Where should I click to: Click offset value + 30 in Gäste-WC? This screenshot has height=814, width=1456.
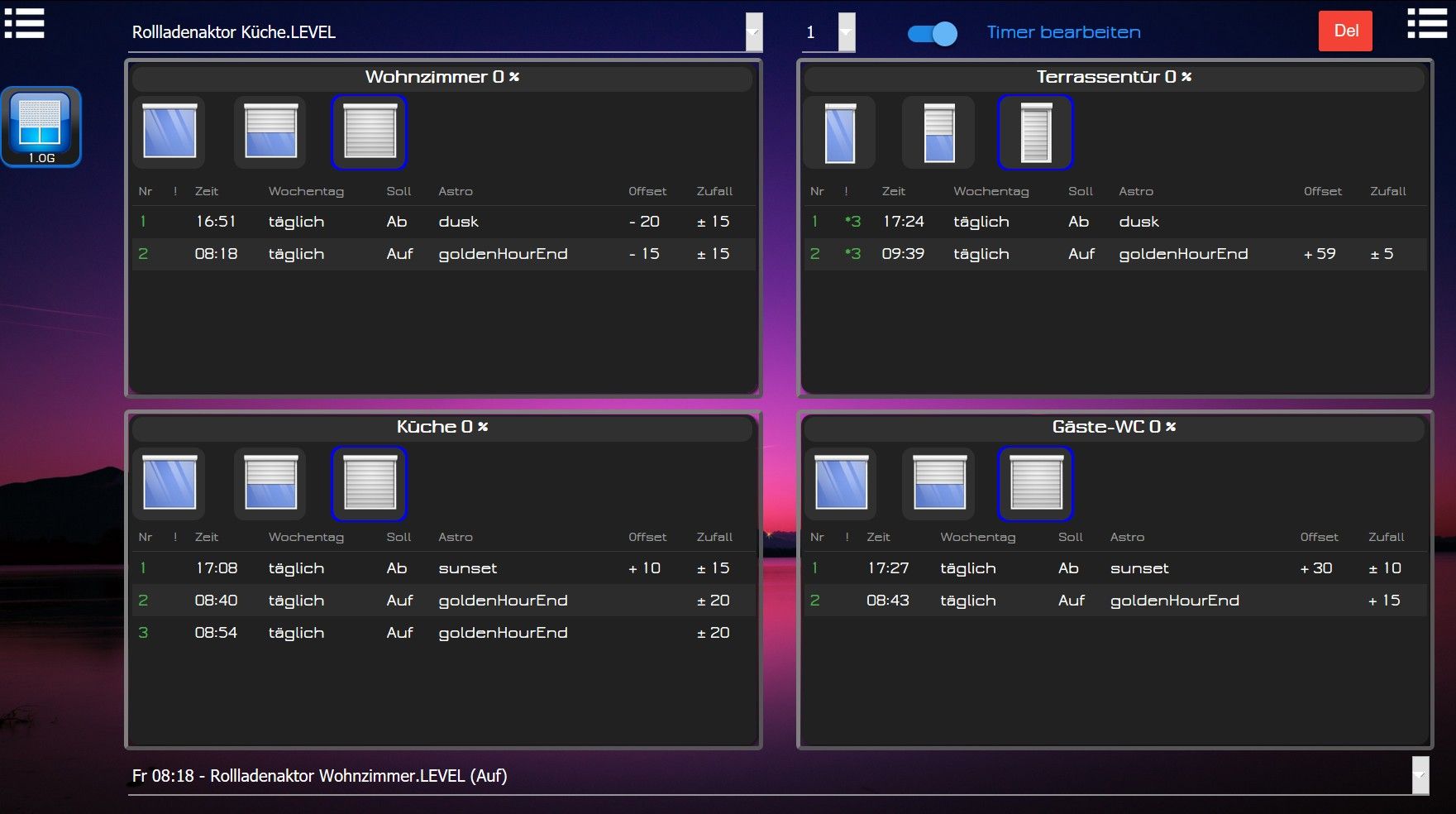[x=1316, y=568]
